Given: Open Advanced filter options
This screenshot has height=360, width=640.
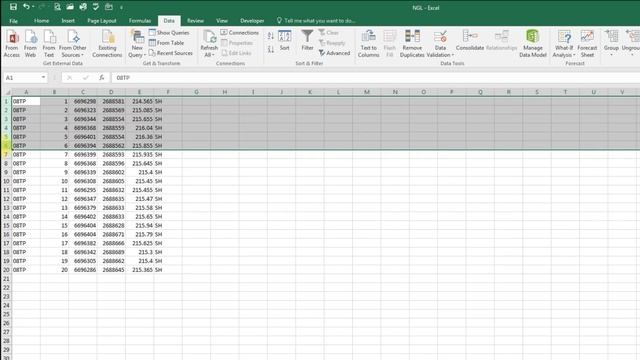Looking at the screenshot, I should coord(334,53).
